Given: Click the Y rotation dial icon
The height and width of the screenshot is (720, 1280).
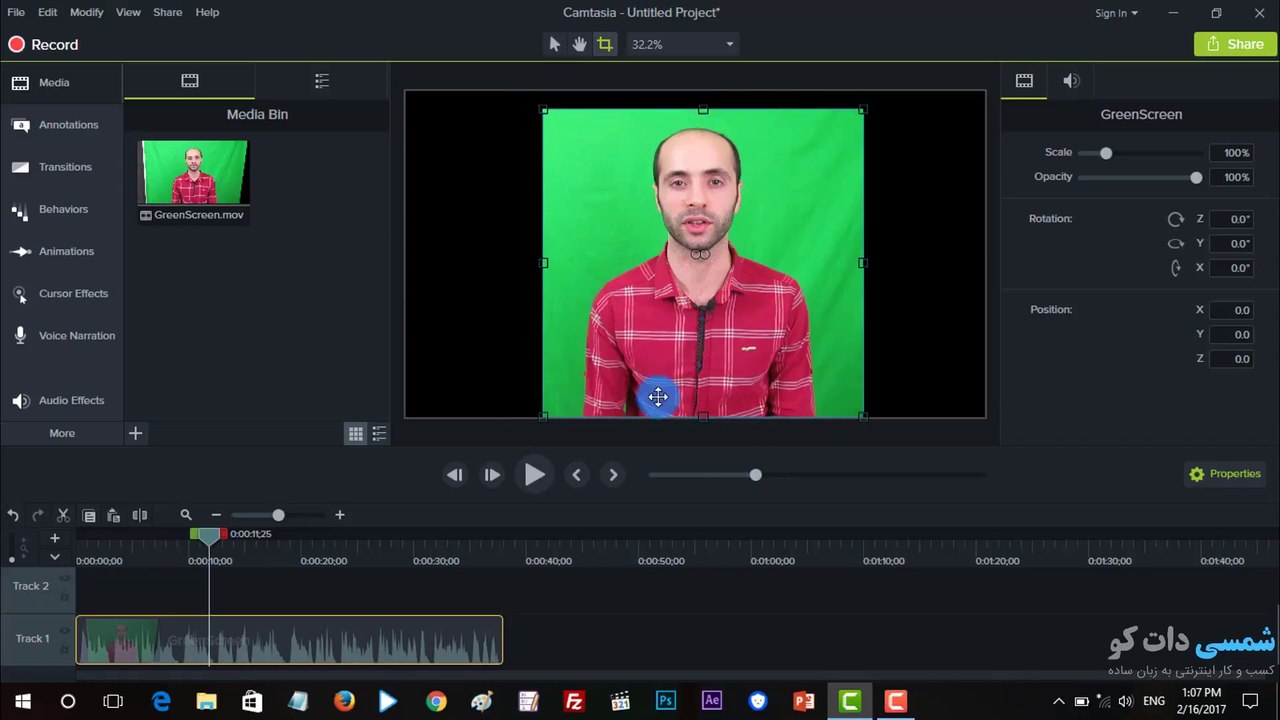Looking at the screenshot, I should [x=1176, y=243].
